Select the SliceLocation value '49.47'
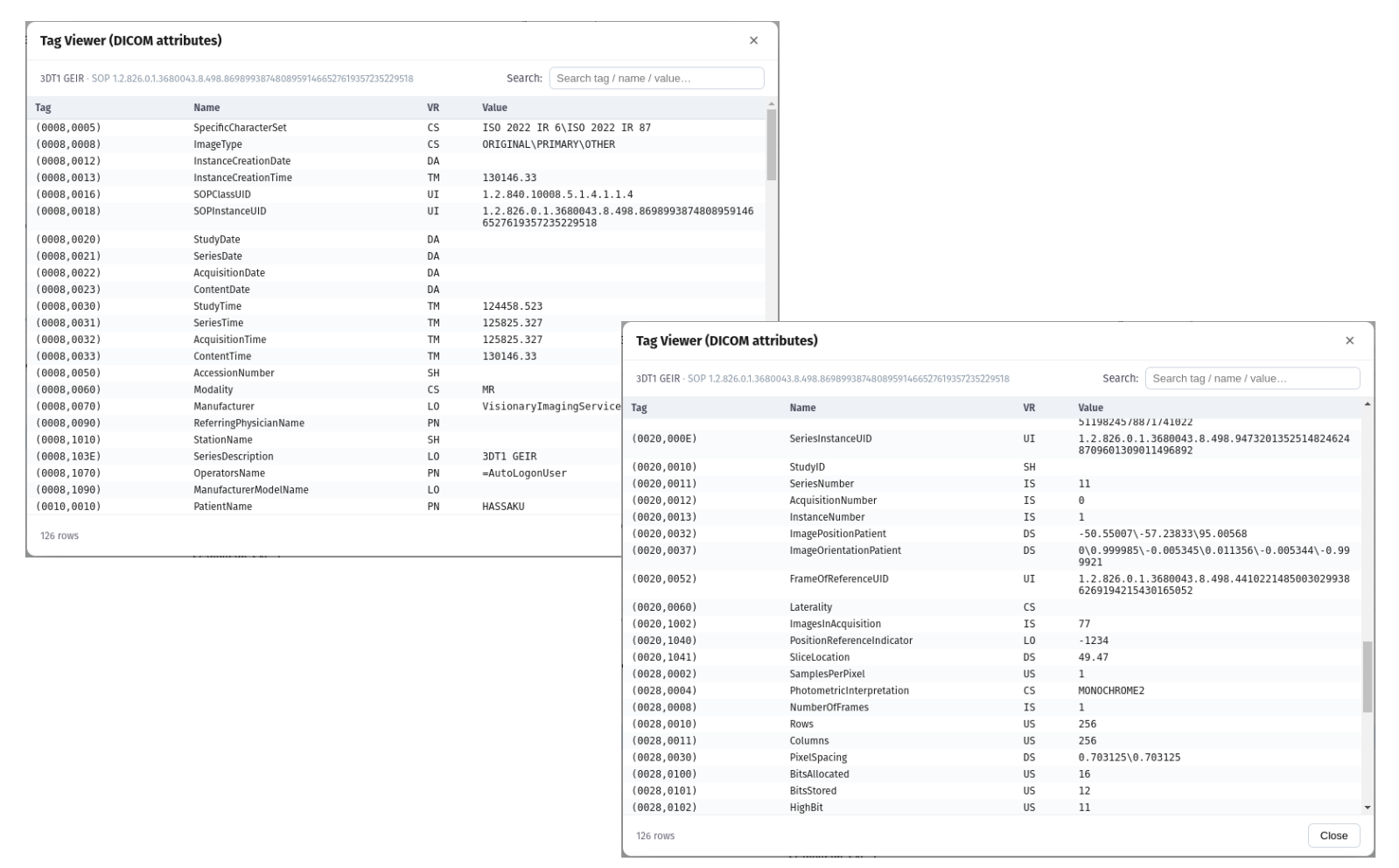 tap(1093, 657)
